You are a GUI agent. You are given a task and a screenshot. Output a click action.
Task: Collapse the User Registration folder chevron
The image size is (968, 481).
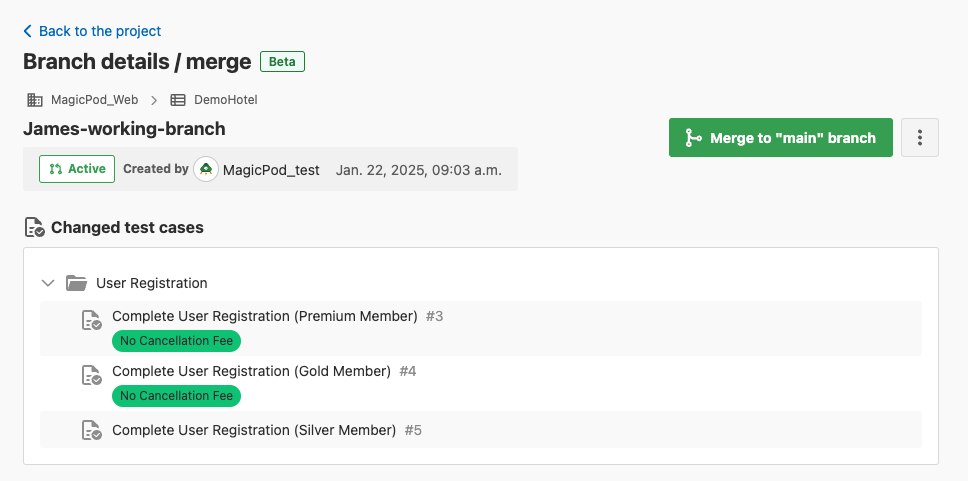tap(47, 283)
